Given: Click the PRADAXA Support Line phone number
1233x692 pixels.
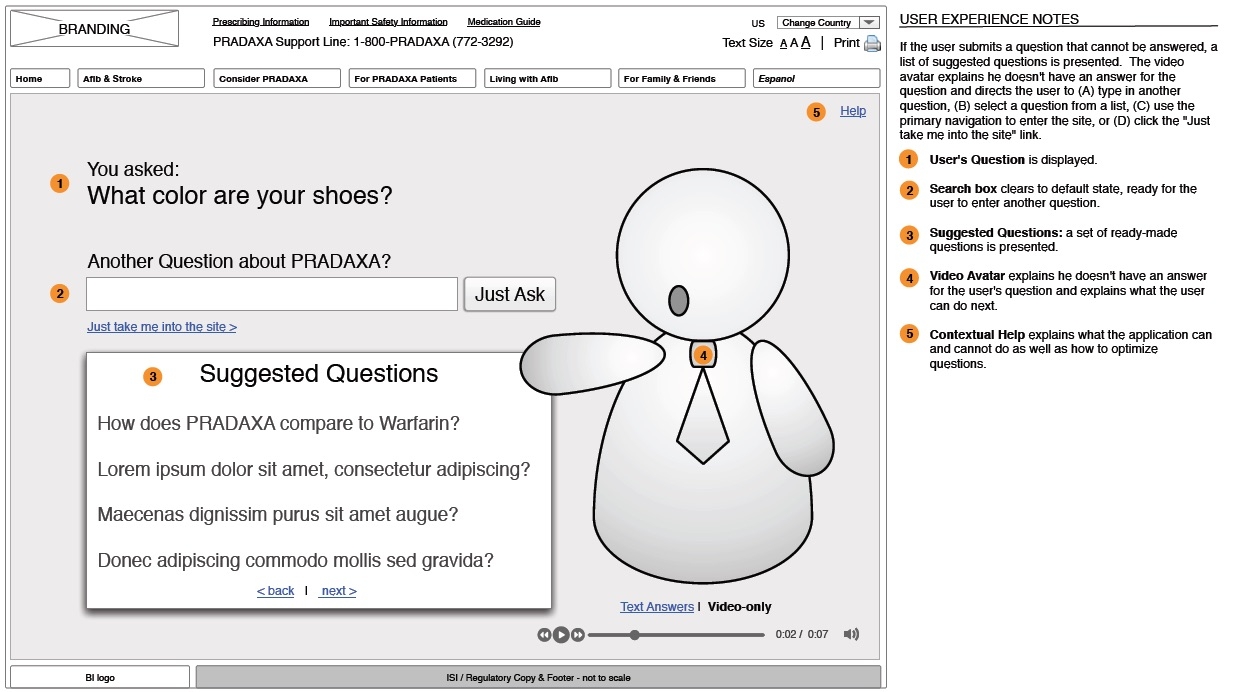Looking at the screenshot, I should point(433,42).
